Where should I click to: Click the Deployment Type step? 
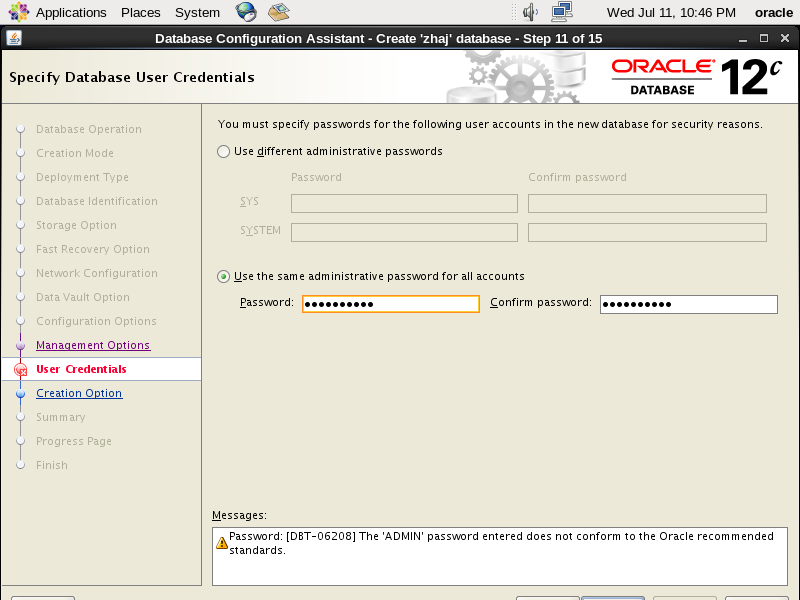pyautogui.click(x=82, y=178)
